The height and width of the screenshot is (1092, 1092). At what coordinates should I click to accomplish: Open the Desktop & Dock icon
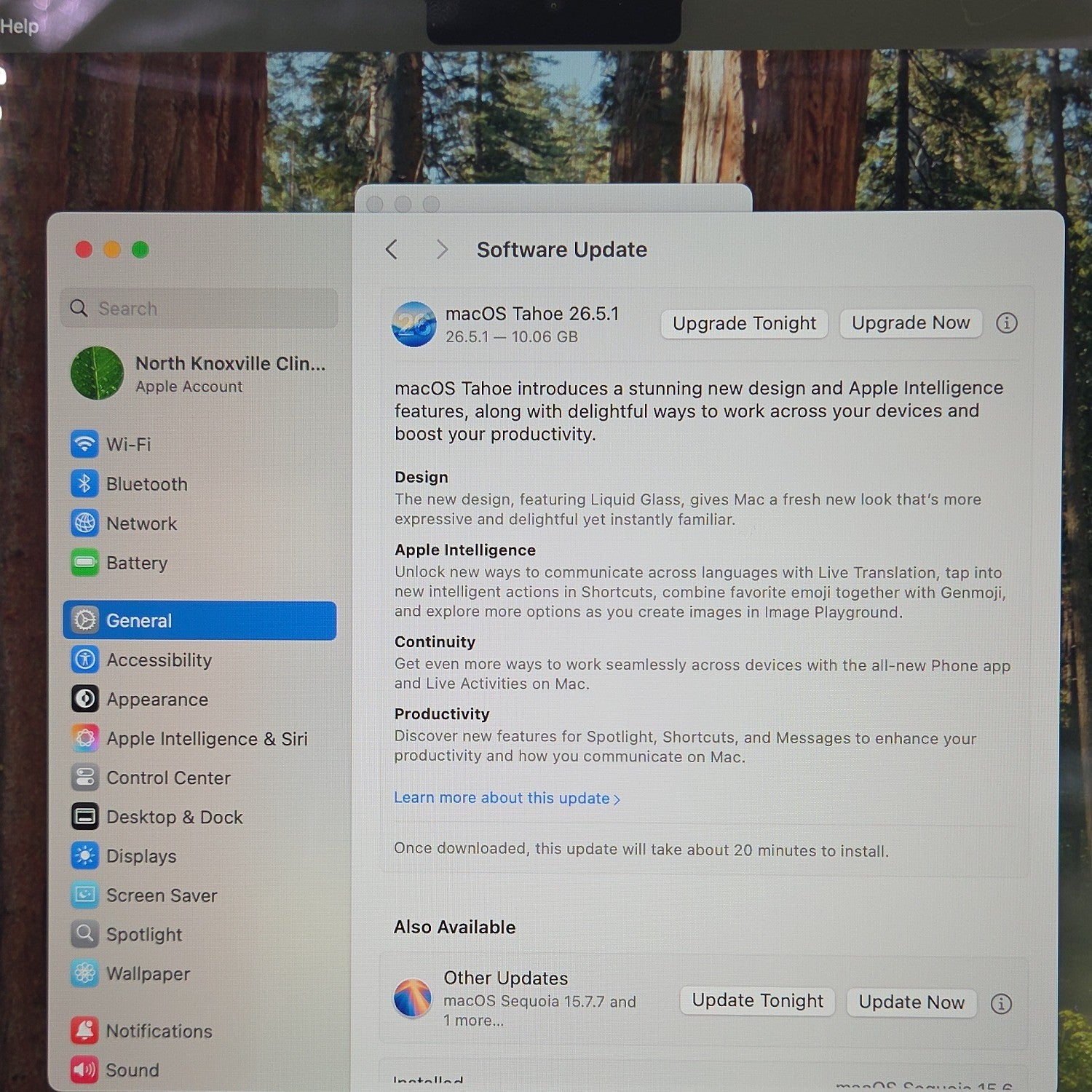click(84, 817)
